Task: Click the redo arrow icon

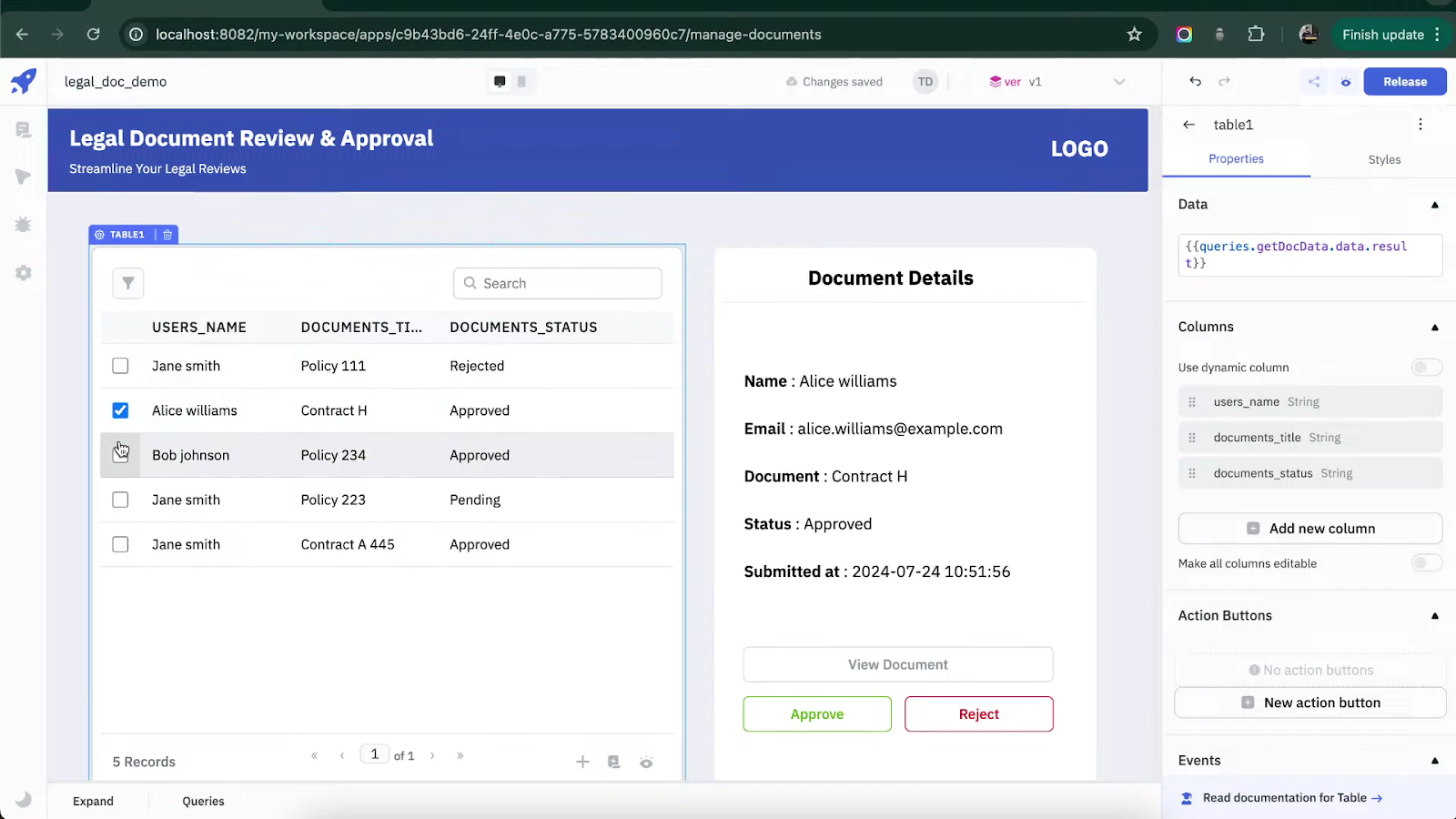Action: tap(1225, 82)
